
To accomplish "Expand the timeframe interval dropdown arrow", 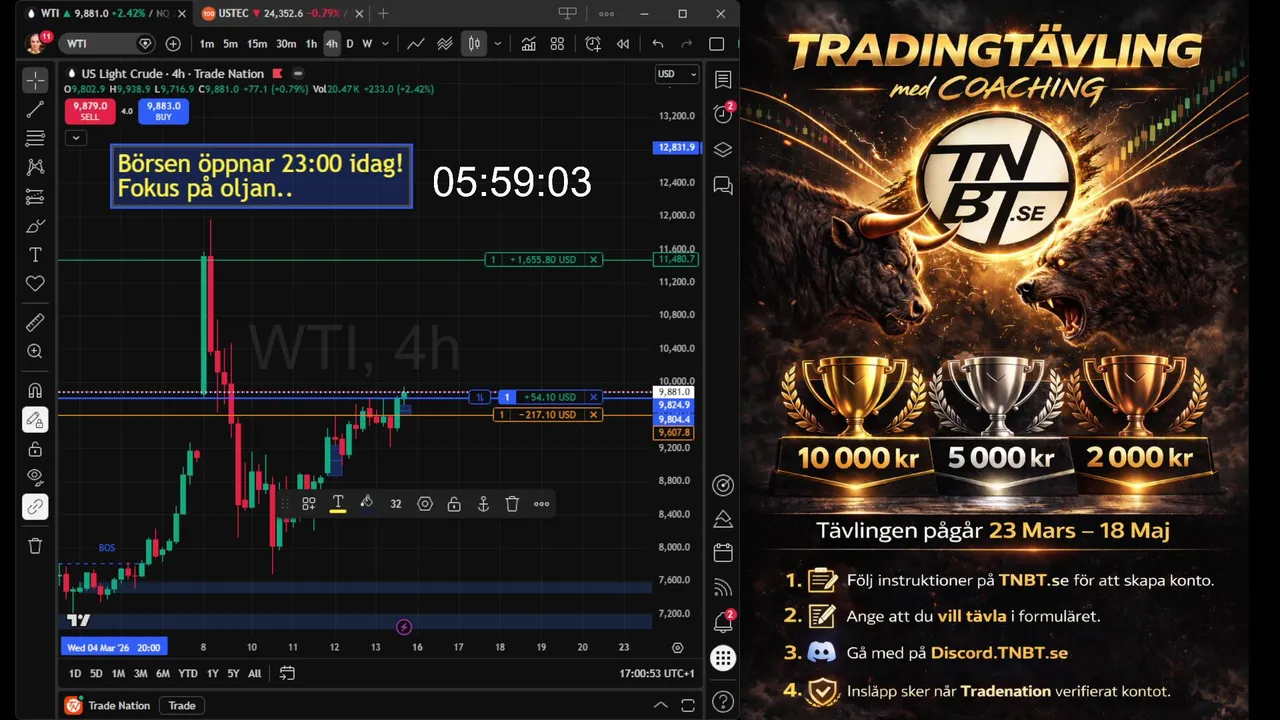I will [x=385, y=44].
